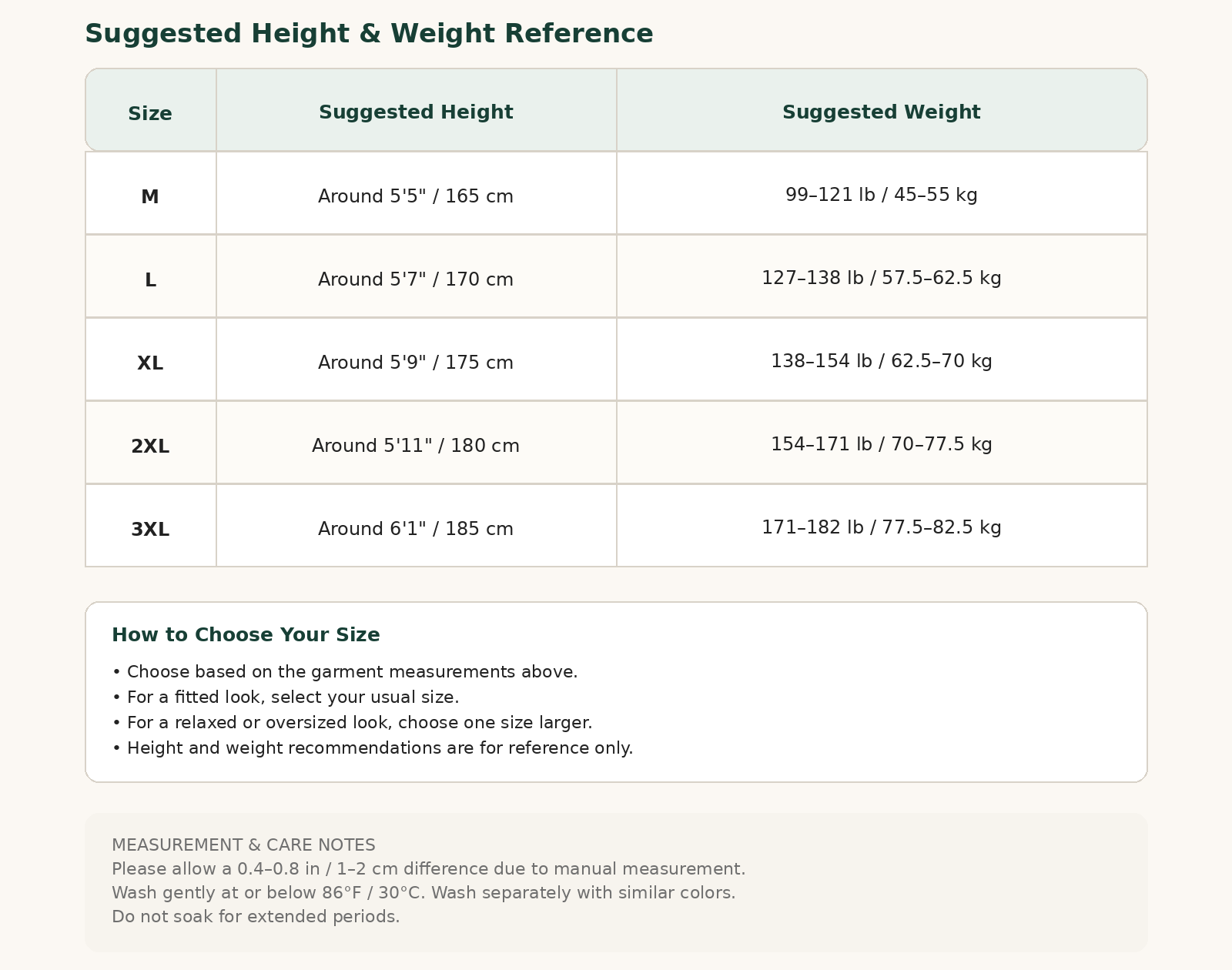Click the Measurement & Care Notes heading
Viewport: 1232px width, 970px height.
(x=243, y=845)
